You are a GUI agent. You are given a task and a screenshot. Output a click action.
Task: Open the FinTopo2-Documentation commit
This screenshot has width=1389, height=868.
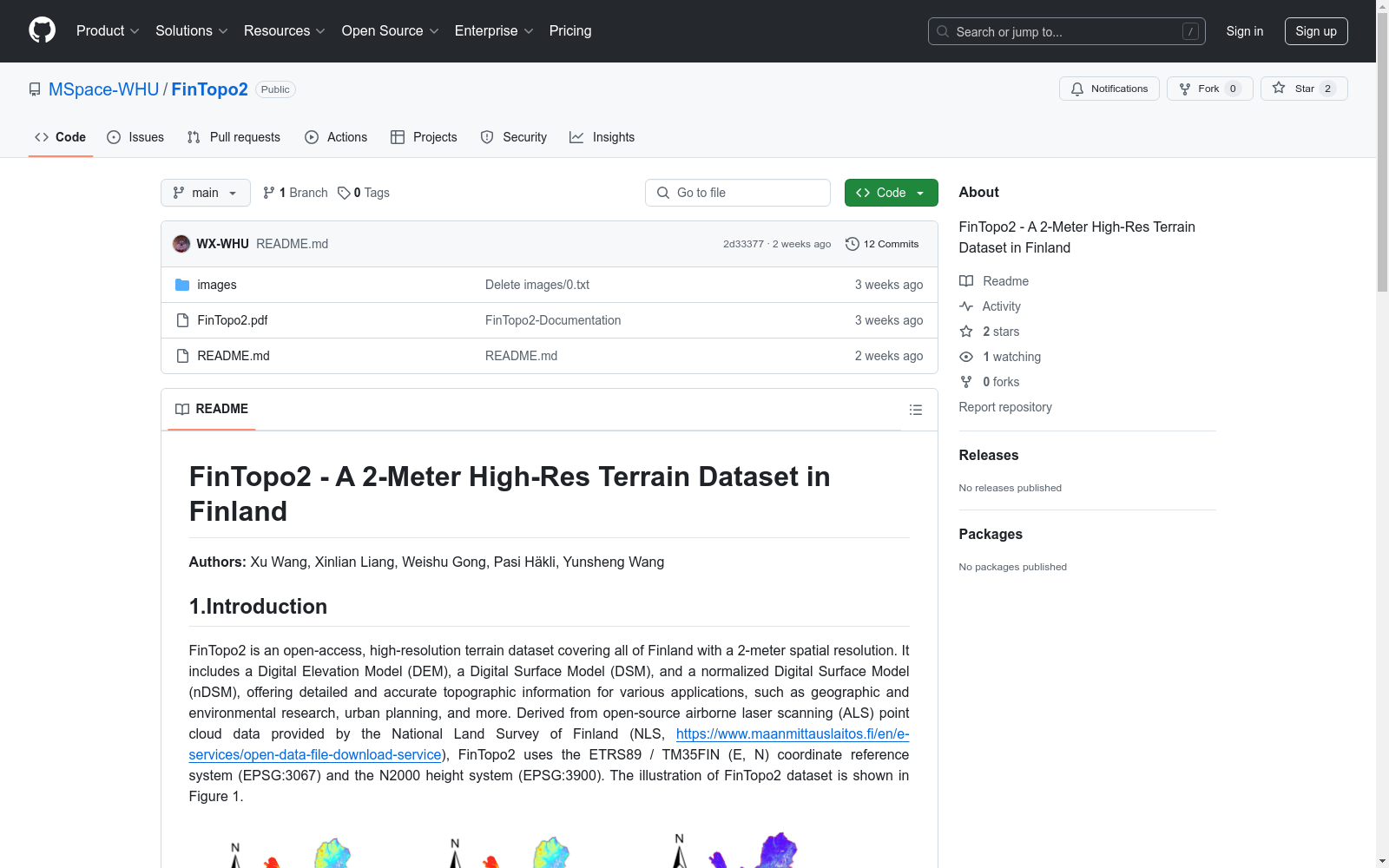pos(553,320)
